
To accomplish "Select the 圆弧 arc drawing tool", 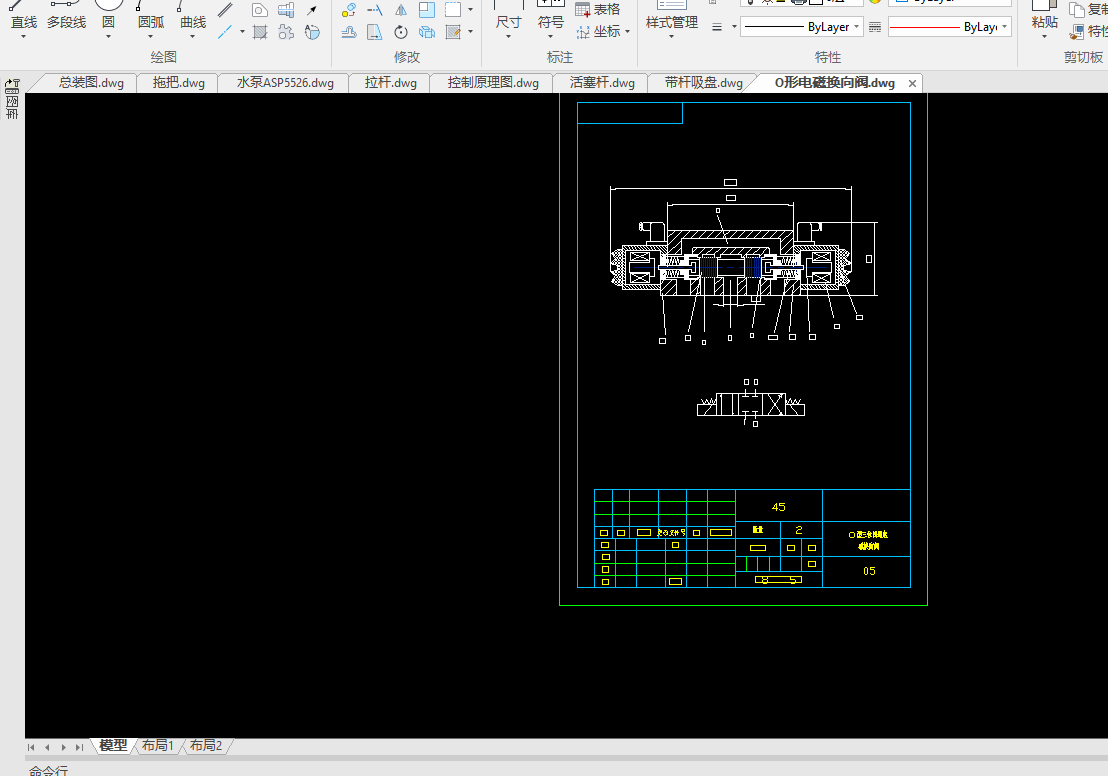I will tap(151, 22).
